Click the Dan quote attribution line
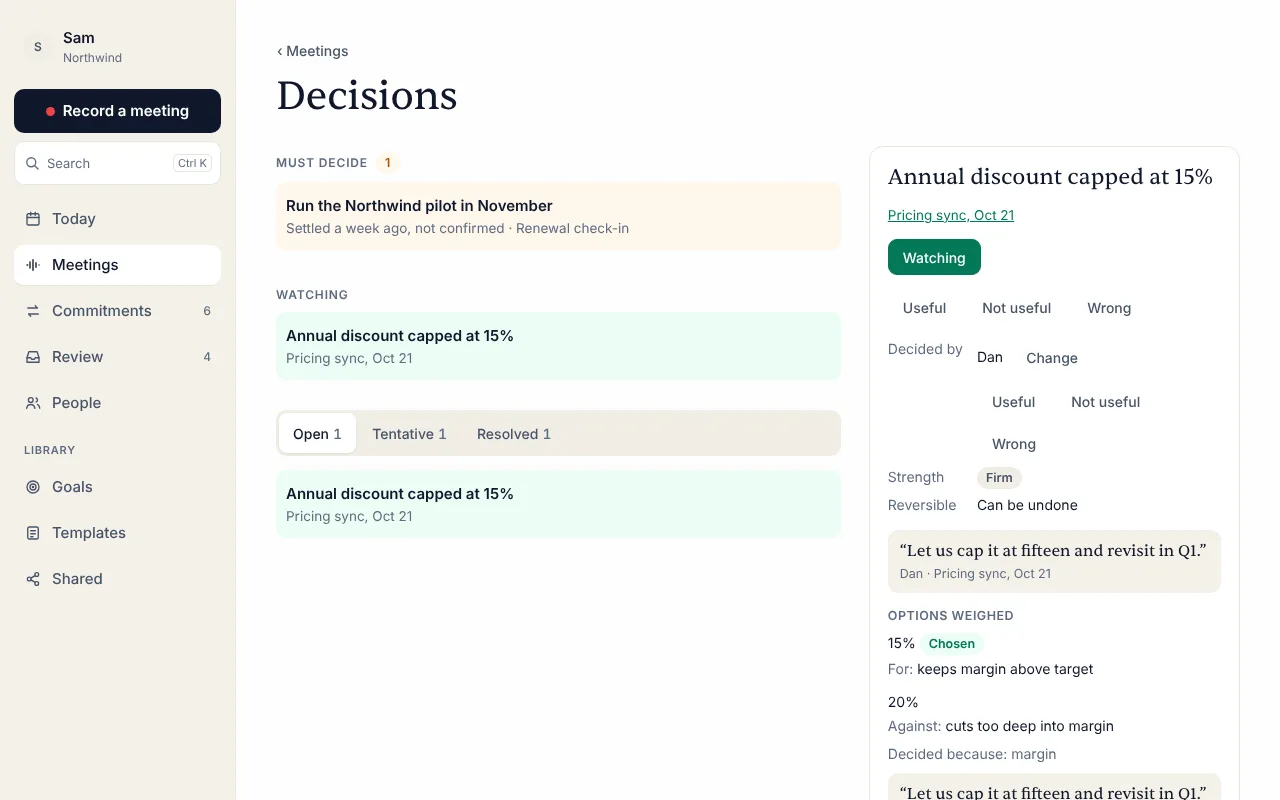Screen dimensions: 1280x800 [975, 574]
